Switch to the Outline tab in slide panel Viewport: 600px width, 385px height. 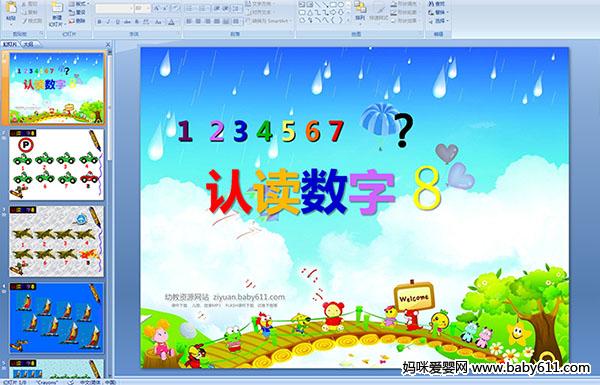point(28,44)
